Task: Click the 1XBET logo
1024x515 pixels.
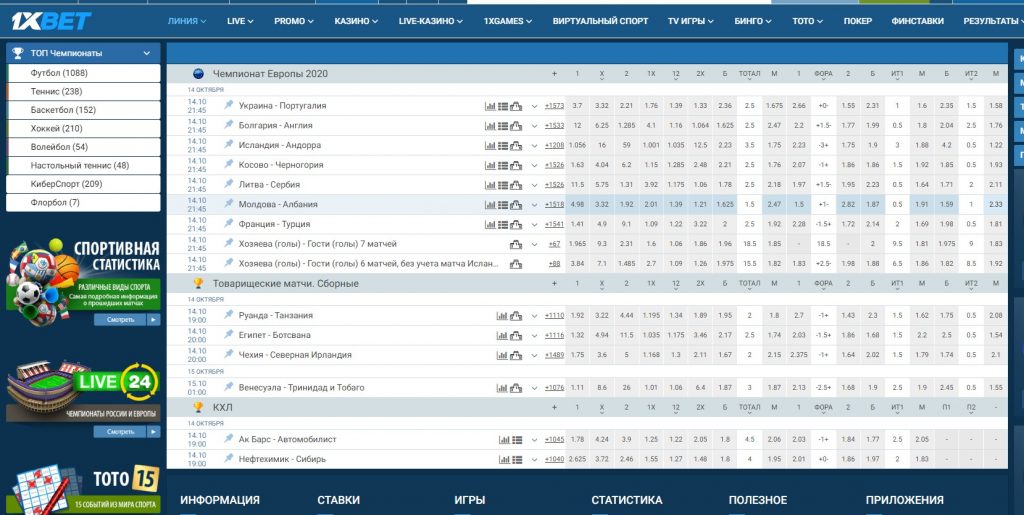Action: (x=52, y=22)
